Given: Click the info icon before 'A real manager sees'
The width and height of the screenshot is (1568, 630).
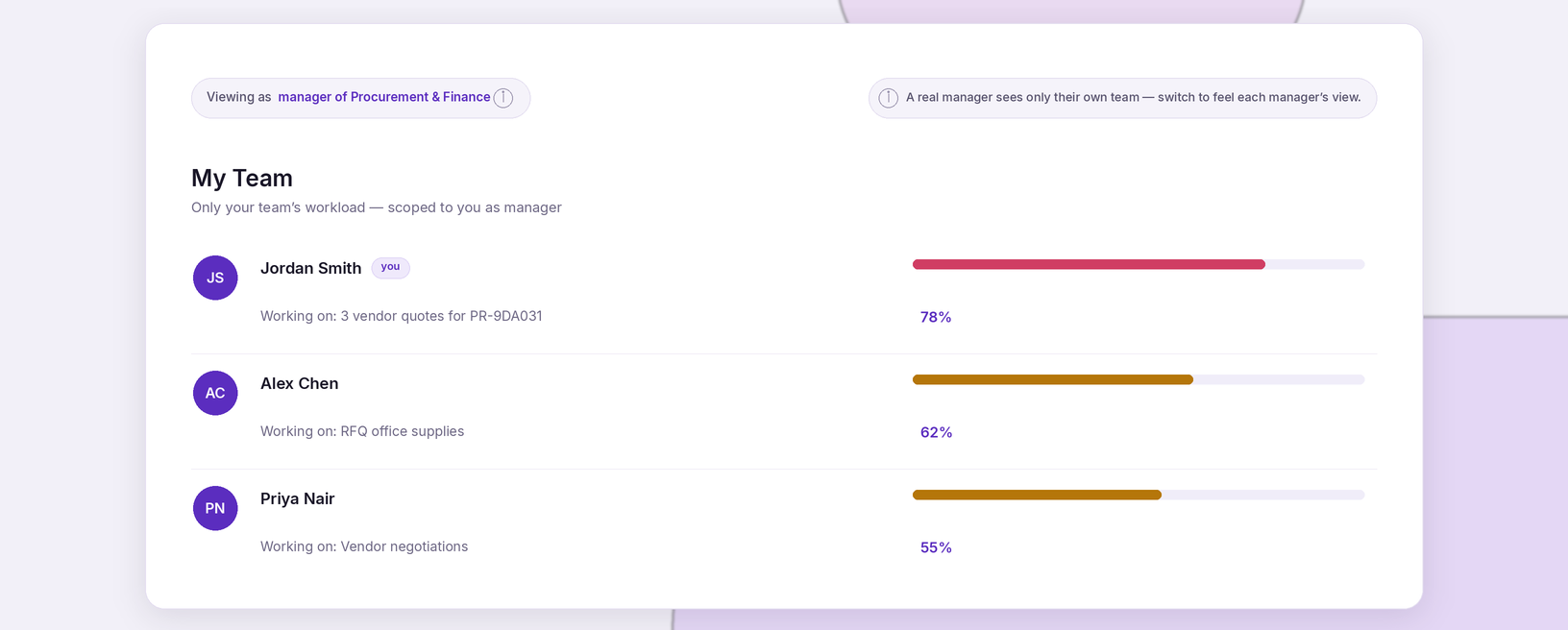Looking at the screenshot, I should coord(889,98).
